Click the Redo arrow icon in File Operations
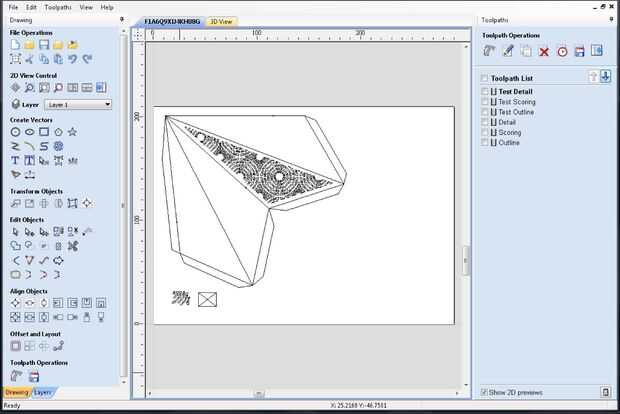Screen dimensions: 620x414 point(87,59)
